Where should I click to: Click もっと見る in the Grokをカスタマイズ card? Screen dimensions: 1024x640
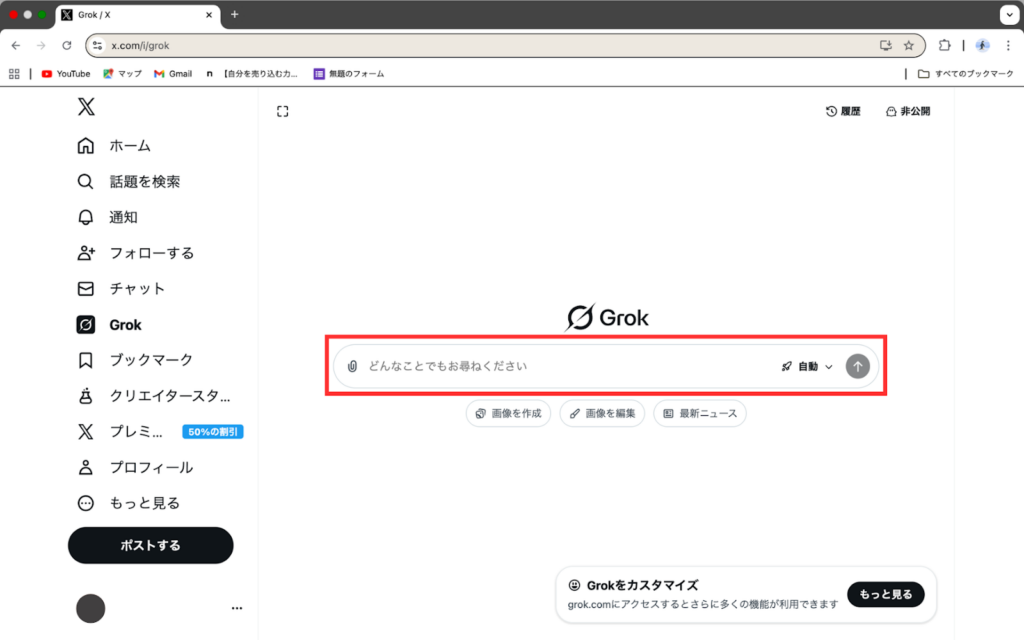pyautogui.click(x=885, y=594)
